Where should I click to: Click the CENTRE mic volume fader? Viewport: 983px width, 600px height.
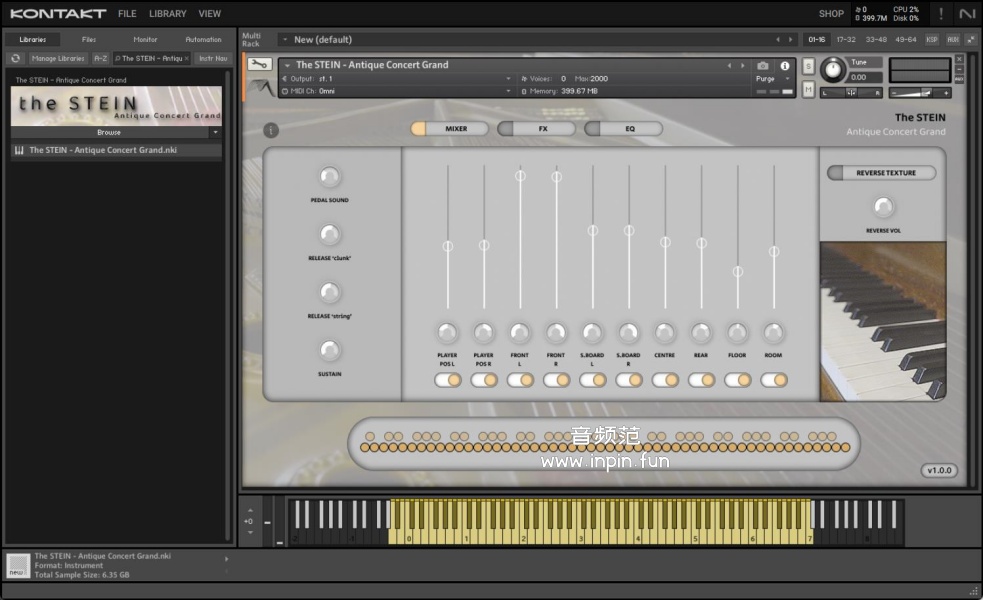pos(665,242)
